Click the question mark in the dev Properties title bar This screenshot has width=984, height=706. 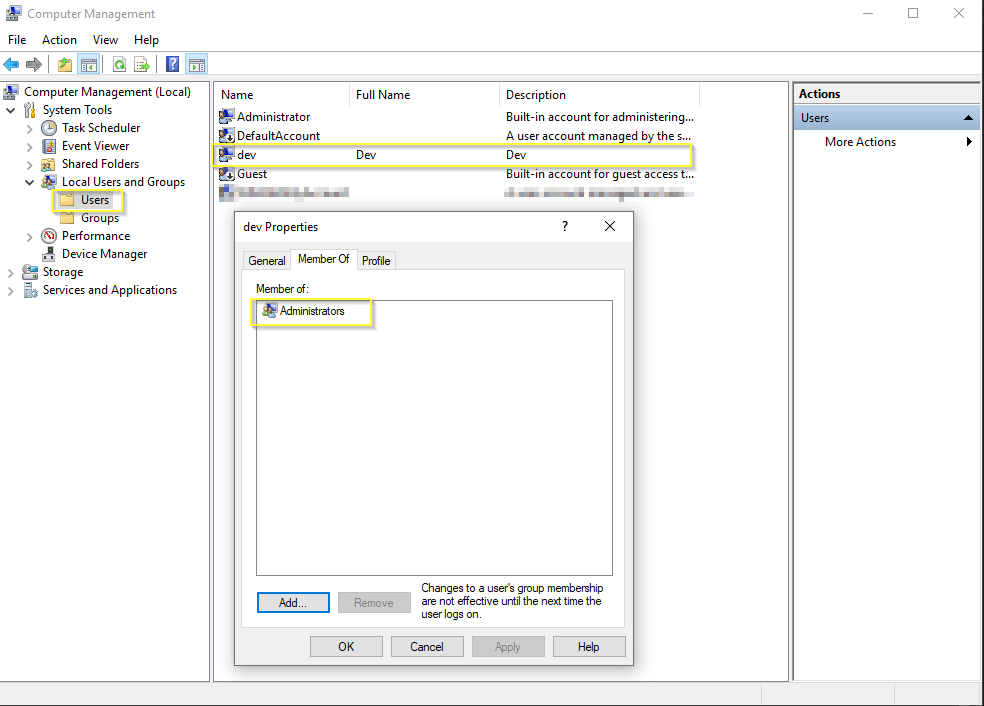(565, 227)
